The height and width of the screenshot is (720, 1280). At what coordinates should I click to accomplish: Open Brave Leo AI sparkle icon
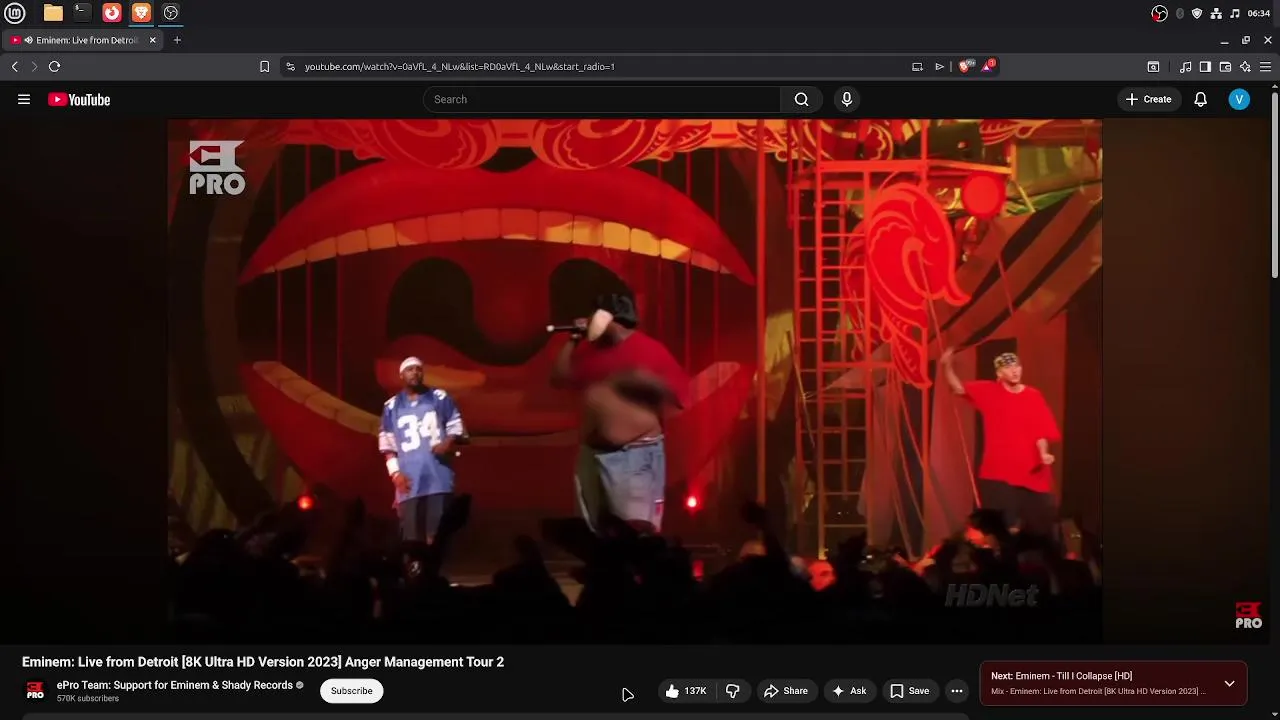pos(1245,67)
